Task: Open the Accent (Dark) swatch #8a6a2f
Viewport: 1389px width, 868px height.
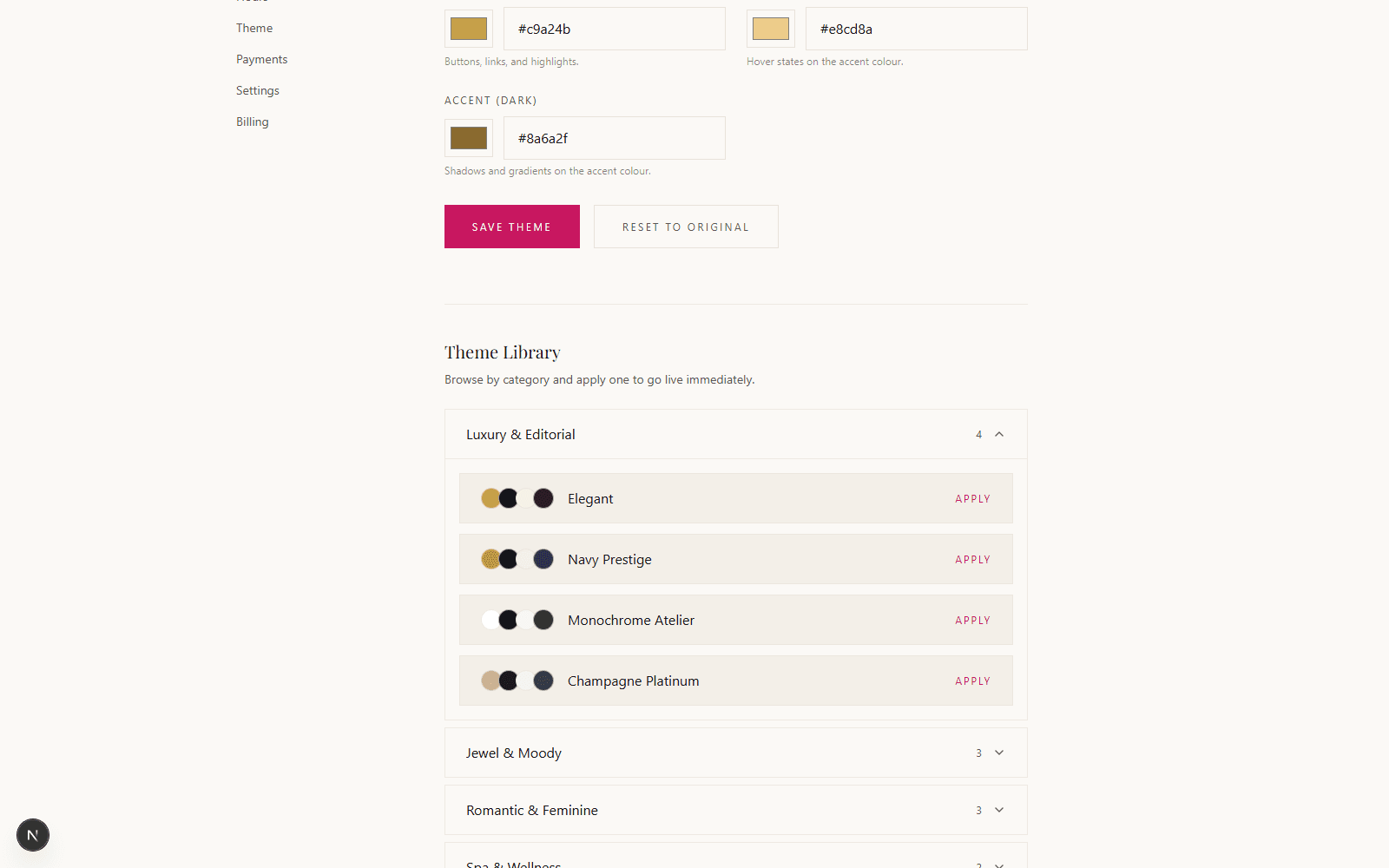Action: pyautogui.click(x=469, y=138)
